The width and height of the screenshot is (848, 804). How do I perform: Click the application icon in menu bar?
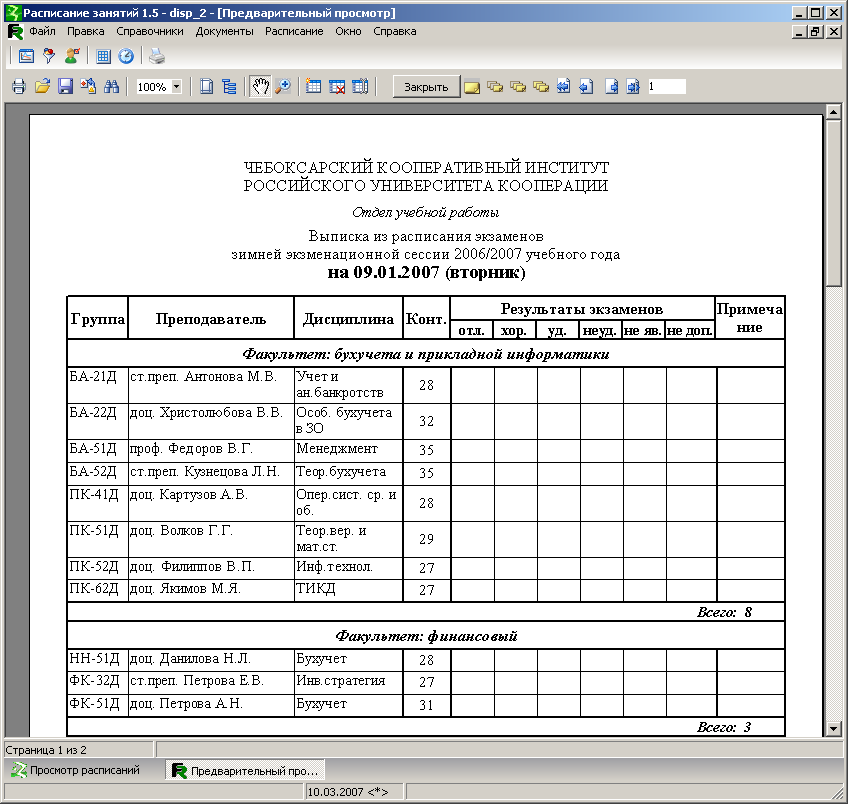pos(16,32)
